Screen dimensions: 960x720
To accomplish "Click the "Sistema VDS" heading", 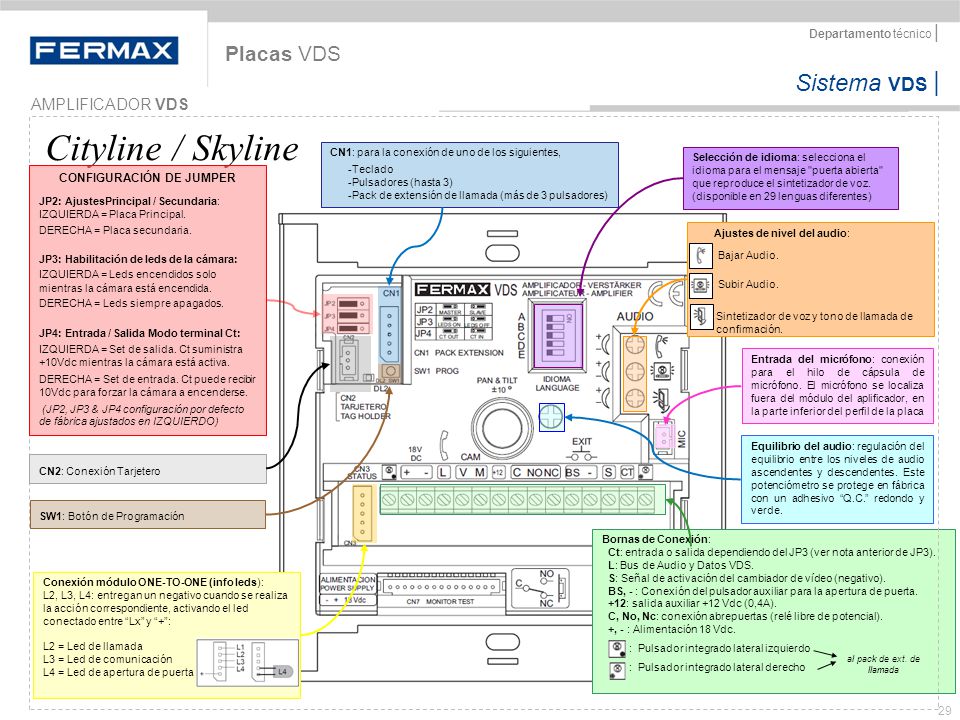I will [x=862, y=83].
